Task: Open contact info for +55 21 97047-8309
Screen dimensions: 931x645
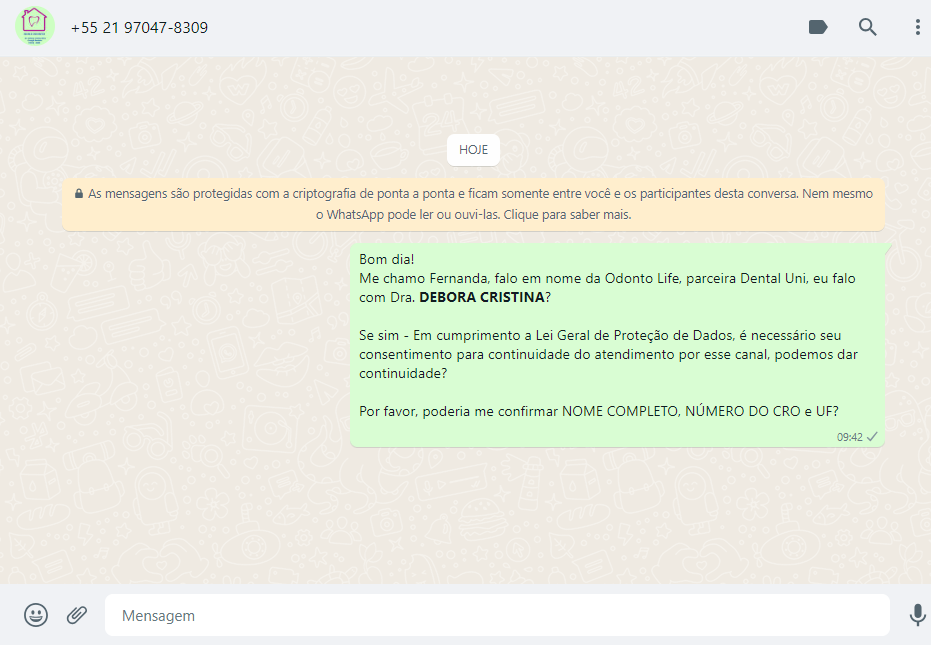Action: [140, 28]
